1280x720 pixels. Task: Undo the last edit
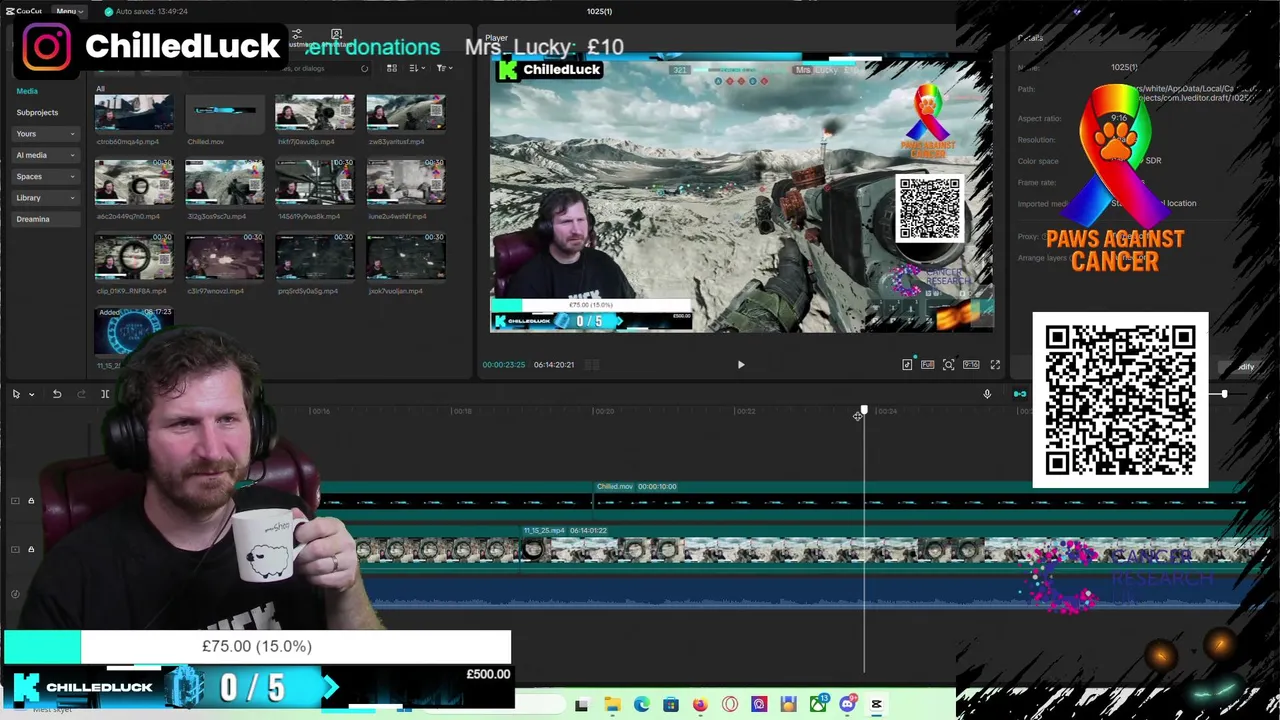click(x=57, y=394)
